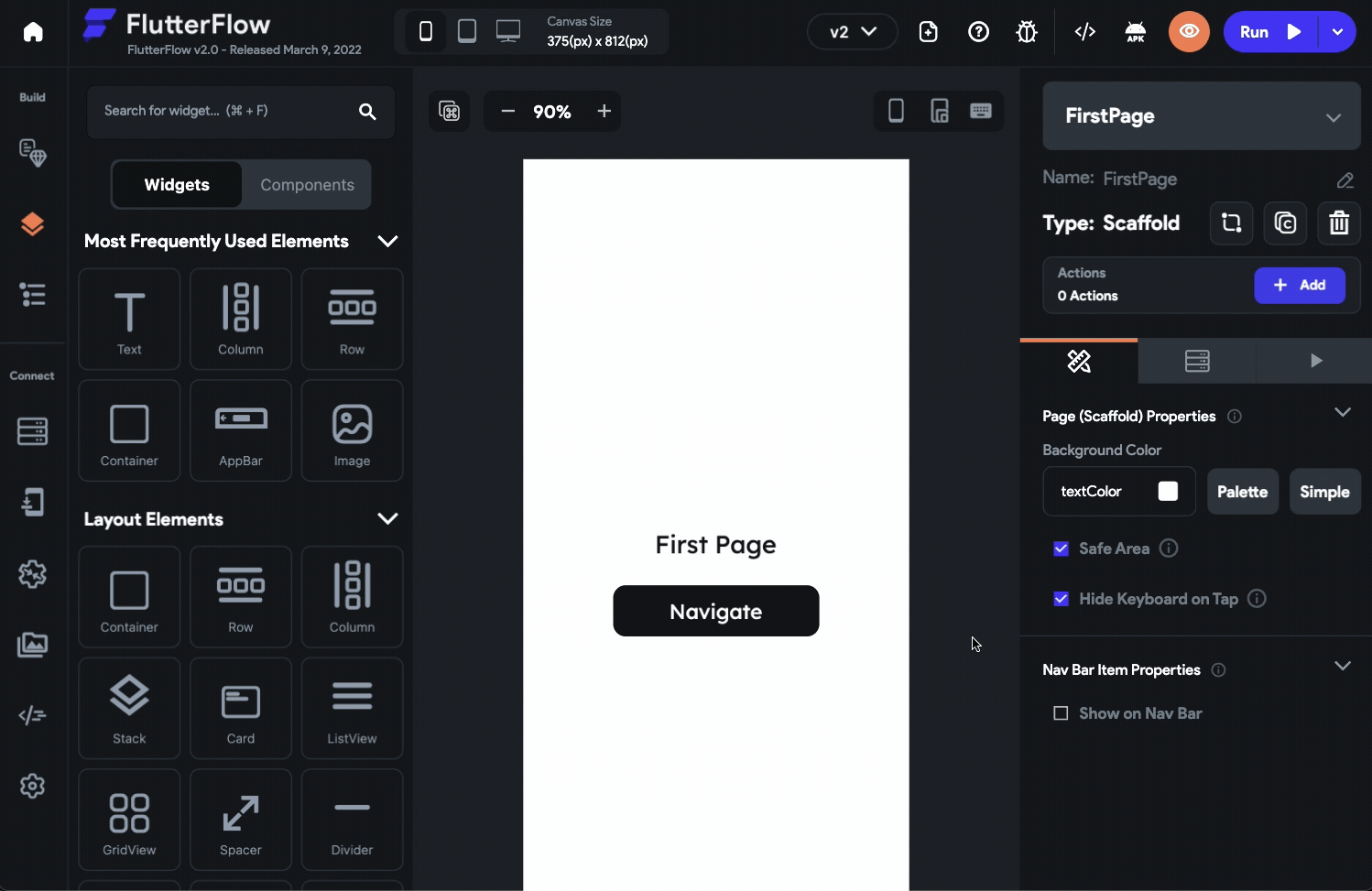Toggle the plain device frame view icon

pyautogui.click(x=896, y=111)
